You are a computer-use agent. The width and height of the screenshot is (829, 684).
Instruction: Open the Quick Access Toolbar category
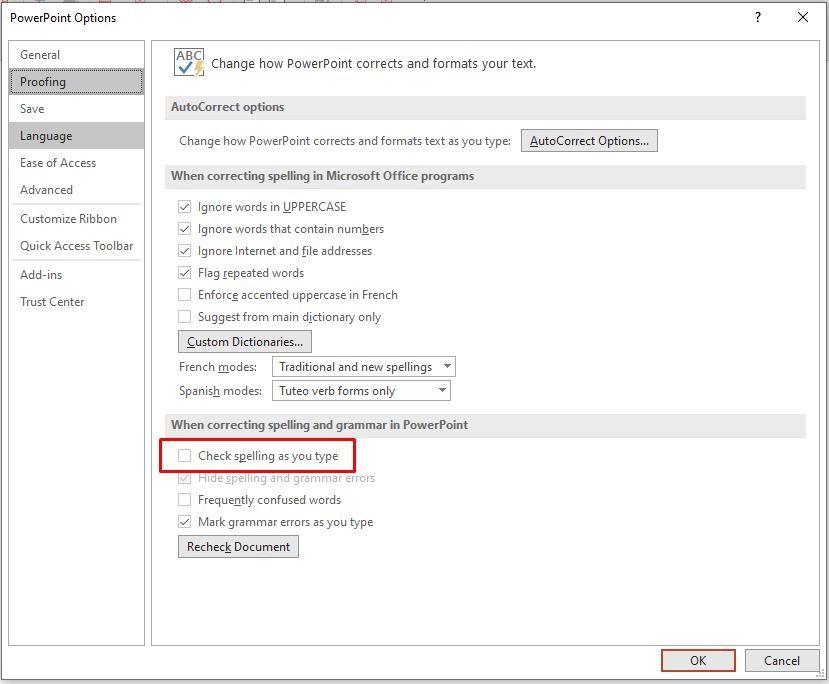pyautogui.click(x=76, y=246)
